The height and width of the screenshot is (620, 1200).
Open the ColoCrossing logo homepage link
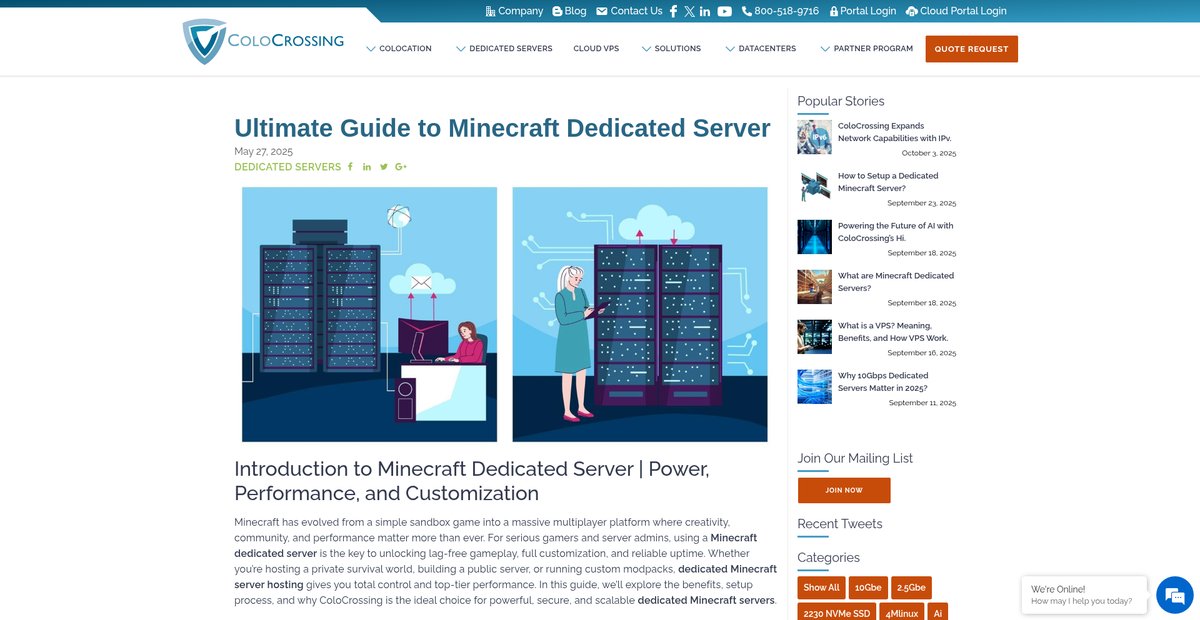(x=263, y=42)
